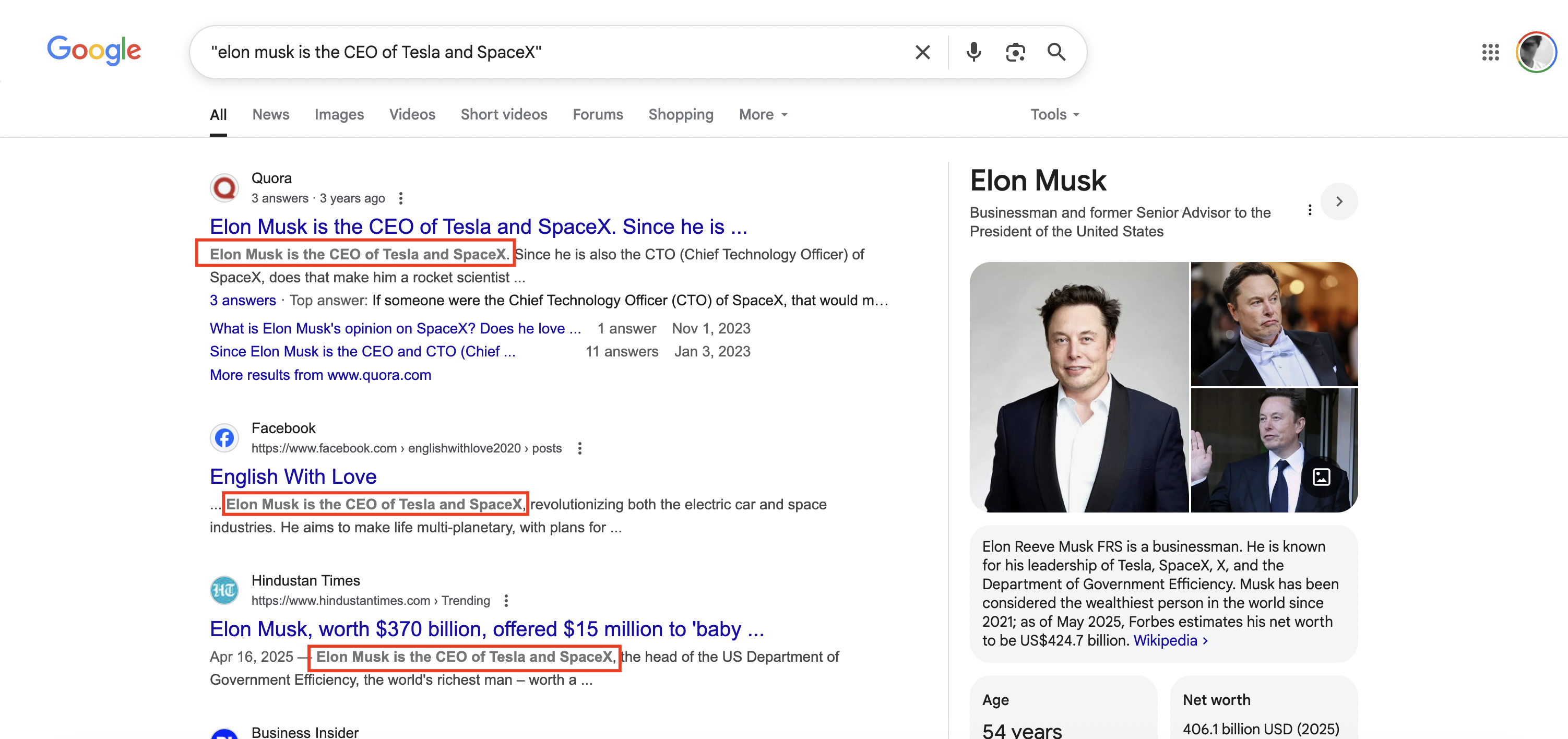Screen dimensions: 1568x739
Task: Open the Tools dropdown
Action: (x=1054, y=114)
